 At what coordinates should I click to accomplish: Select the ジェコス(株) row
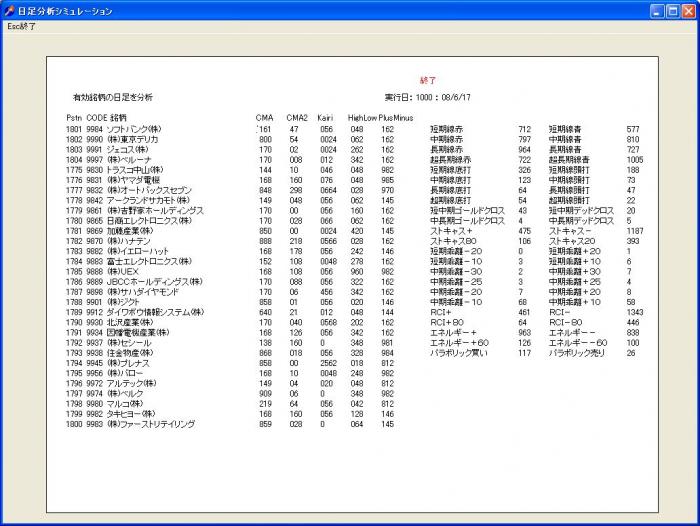tap(230, 150)
